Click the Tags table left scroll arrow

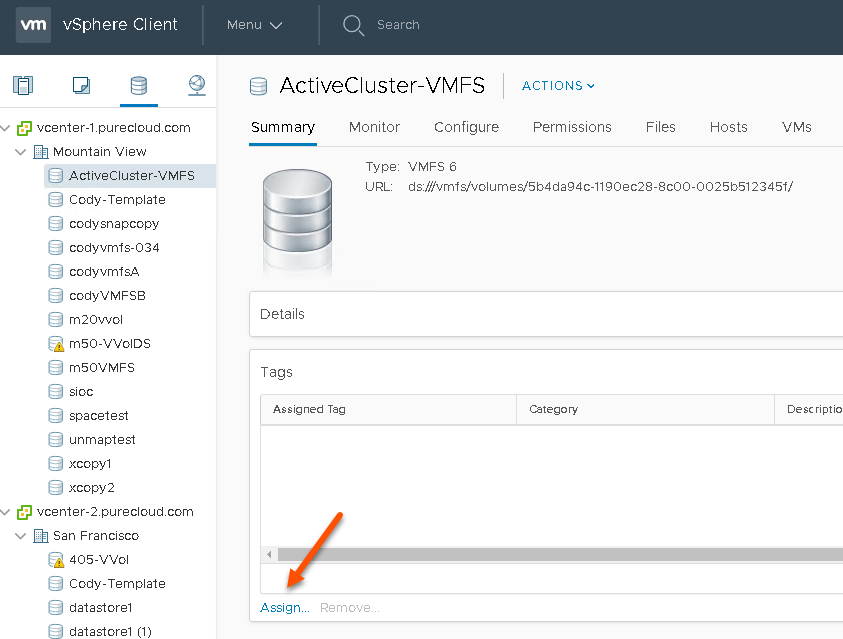click(269, 554)
